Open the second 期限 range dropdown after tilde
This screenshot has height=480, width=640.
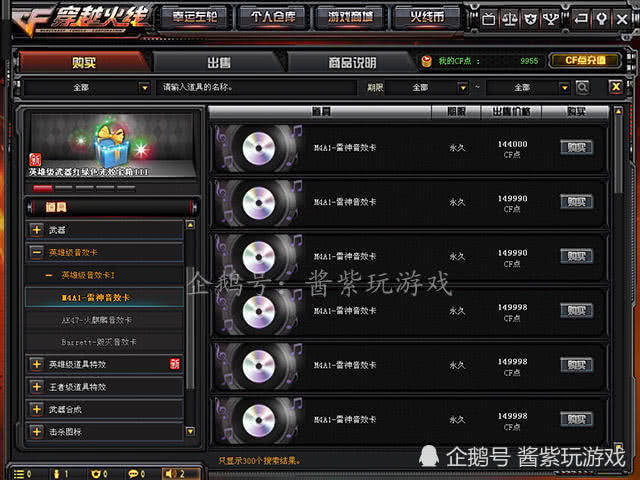[x=564, y=87]
